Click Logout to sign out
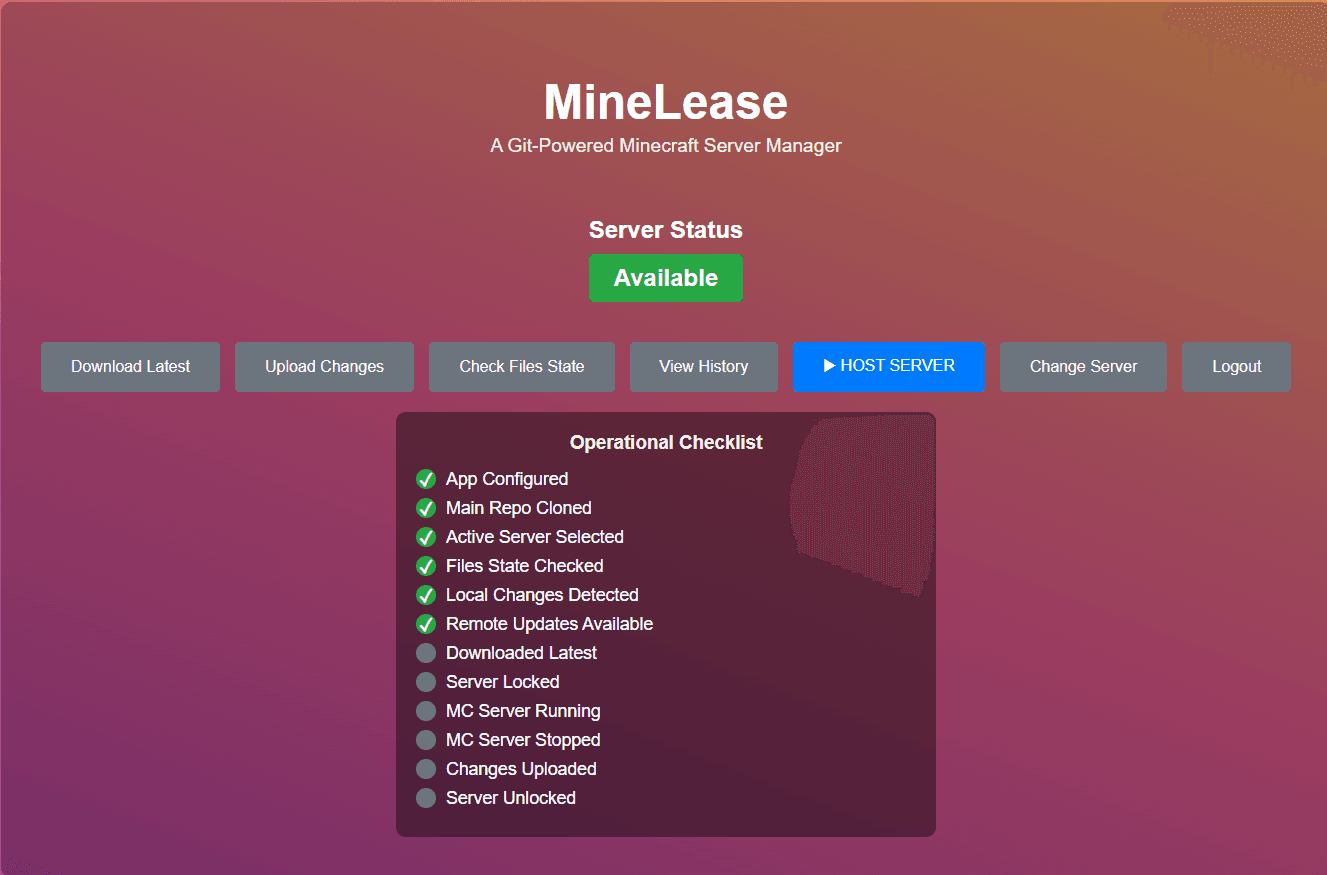Viewport: 1327px width, 875px height. [1236, 366]
